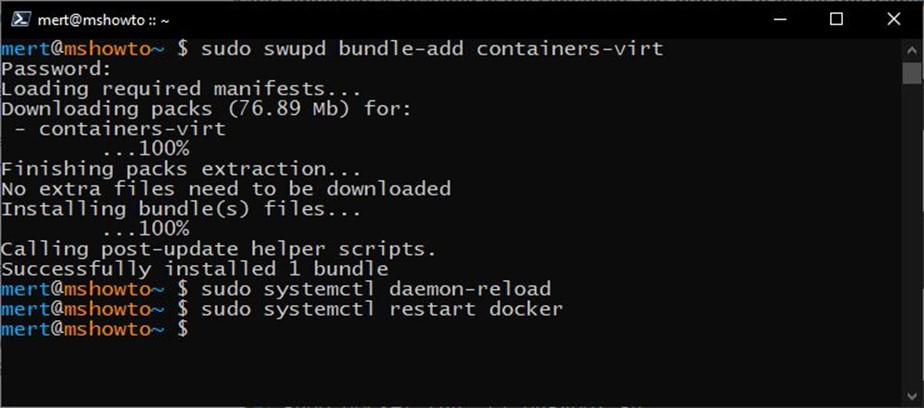Click the vertical scrollbar thumb

pos(911,73)
